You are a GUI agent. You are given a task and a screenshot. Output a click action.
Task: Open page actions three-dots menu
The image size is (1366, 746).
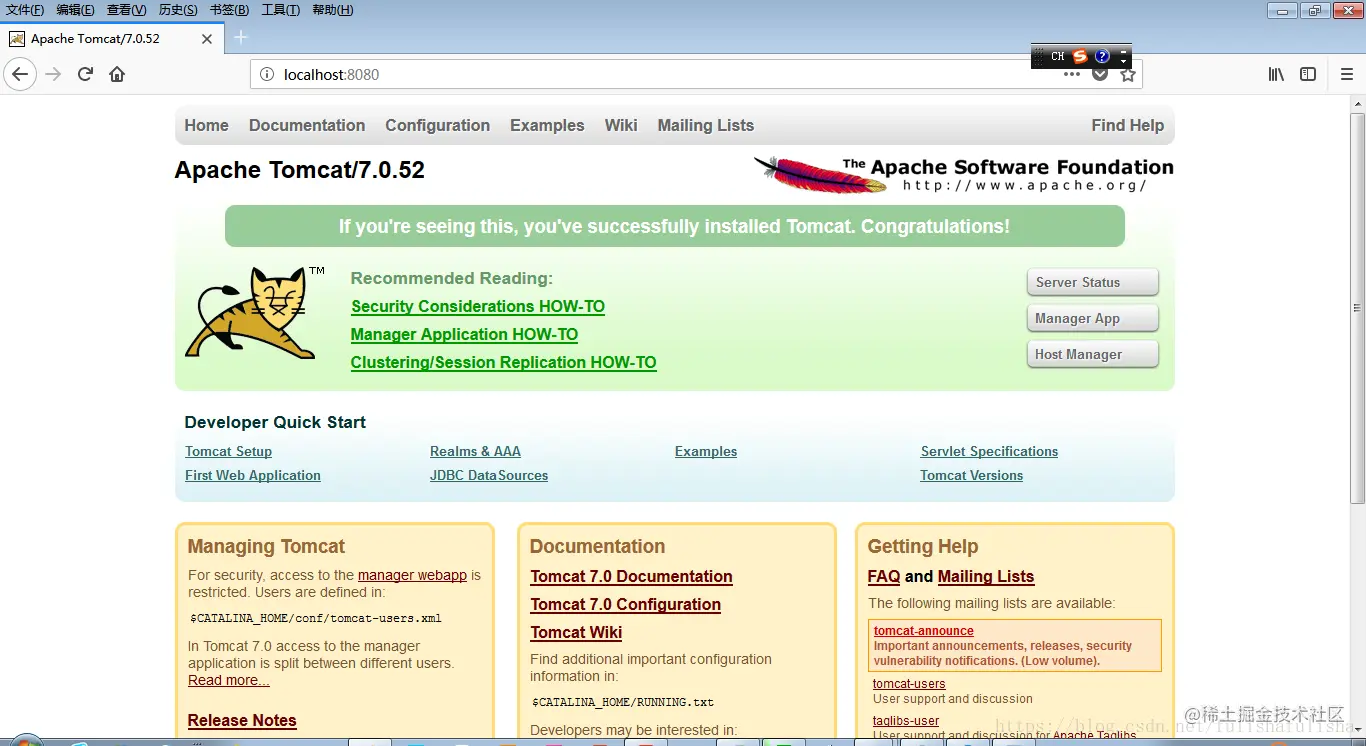1072,74
